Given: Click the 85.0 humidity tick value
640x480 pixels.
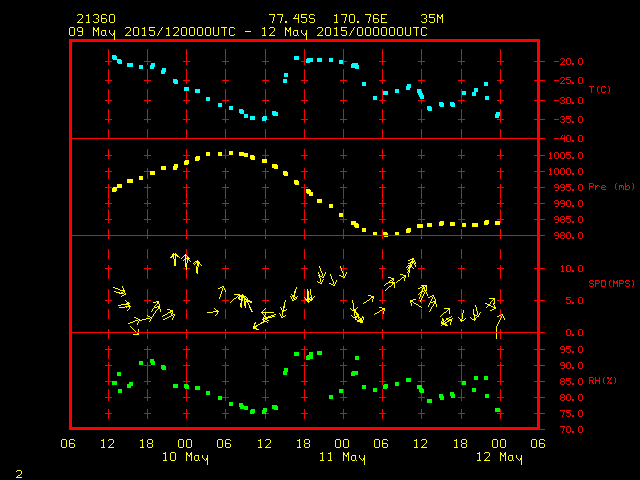Looking at the screenshot, I should [571, 382].
